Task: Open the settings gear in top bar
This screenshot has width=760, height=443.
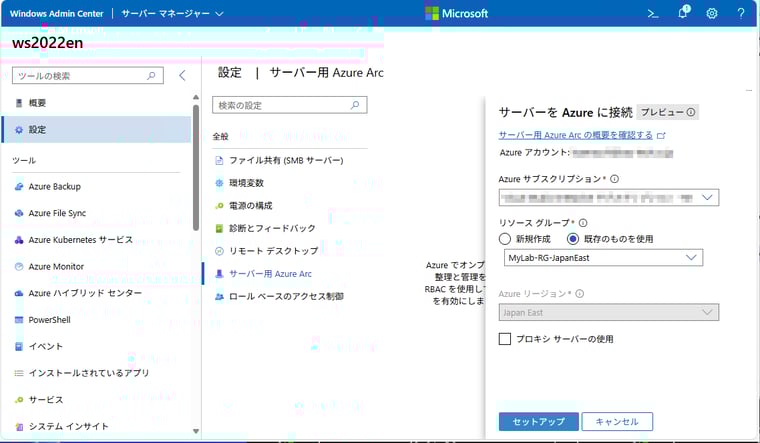Action: click(x=712, y=14)
